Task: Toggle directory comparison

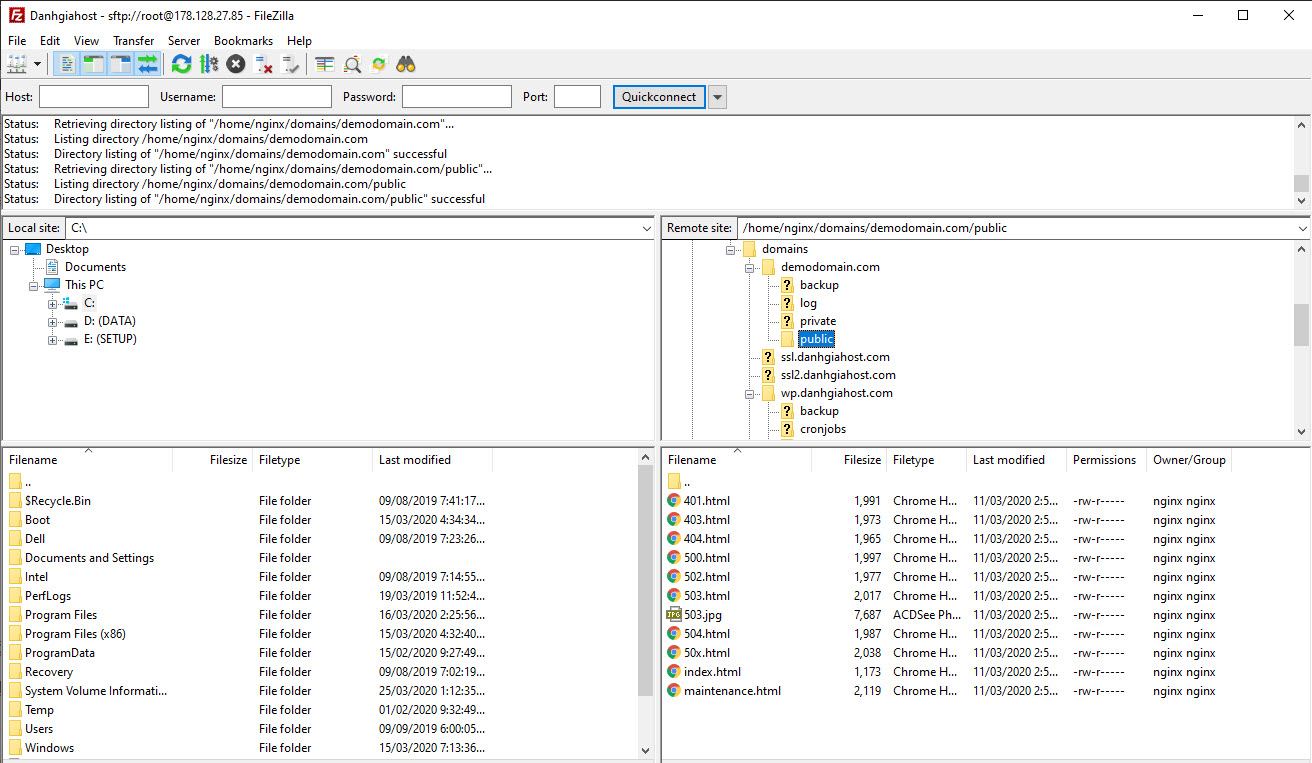Action: point(352,64)
